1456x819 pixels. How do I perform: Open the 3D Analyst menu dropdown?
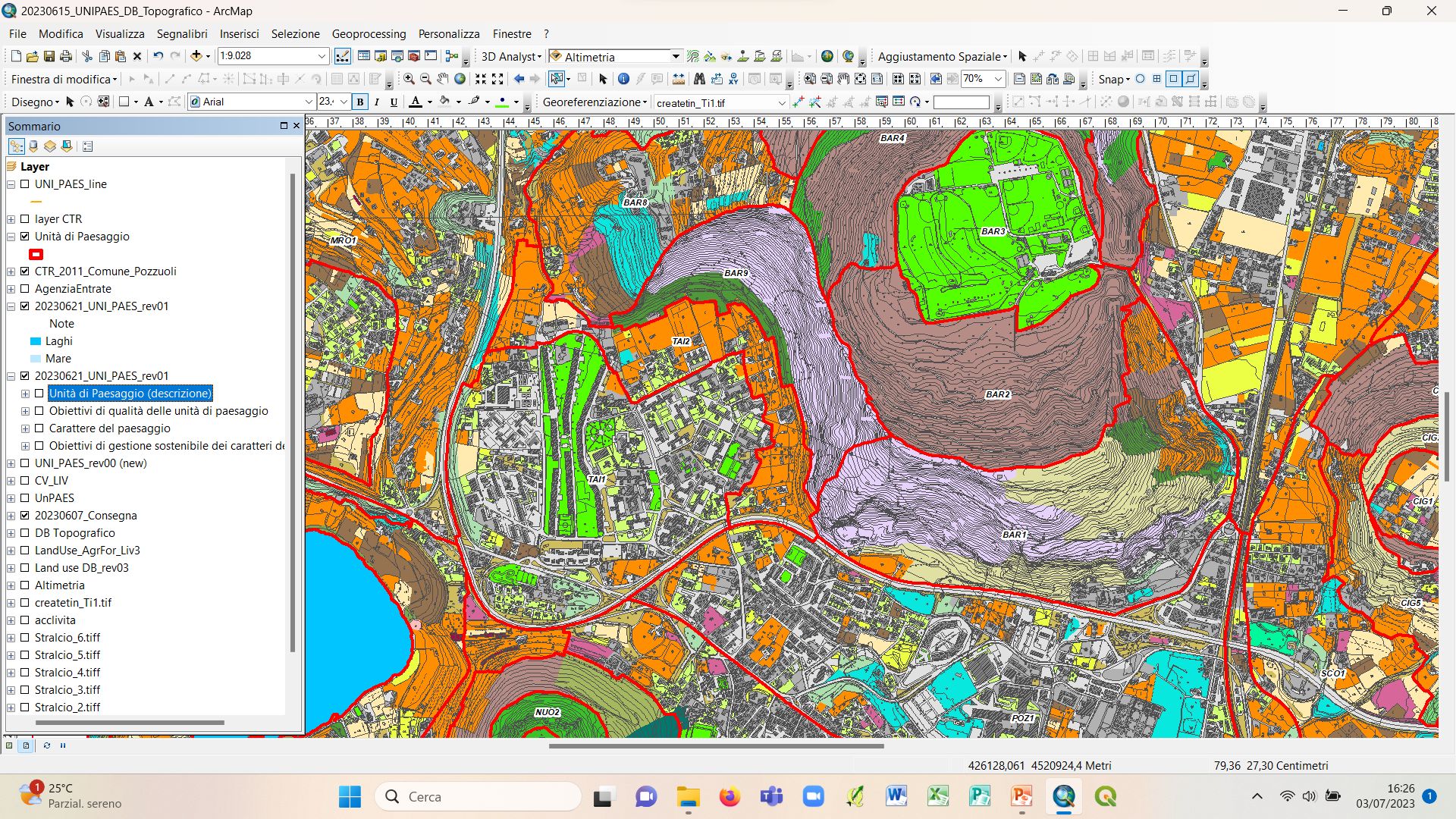coord(511,56)
